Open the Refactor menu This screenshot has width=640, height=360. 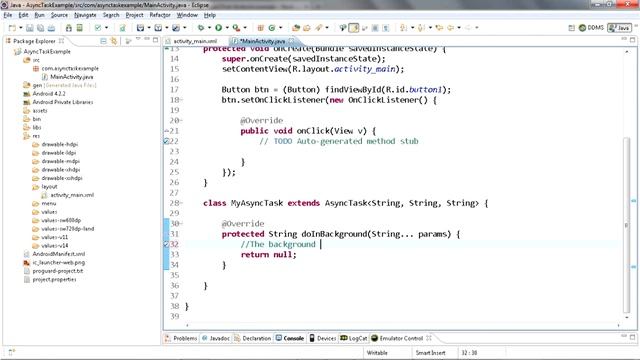pos(160,15)
